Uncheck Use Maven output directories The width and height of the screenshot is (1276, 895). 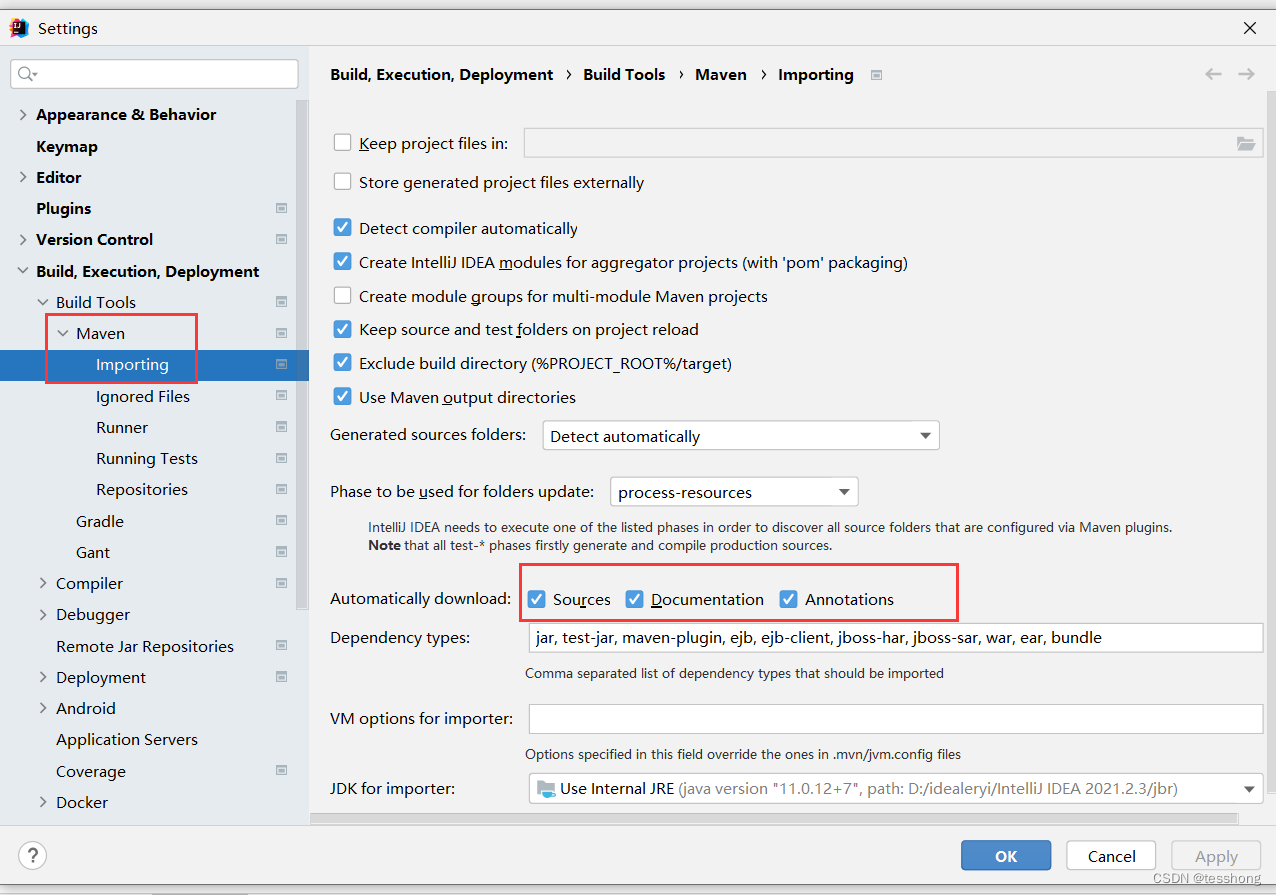pos(343,397)
